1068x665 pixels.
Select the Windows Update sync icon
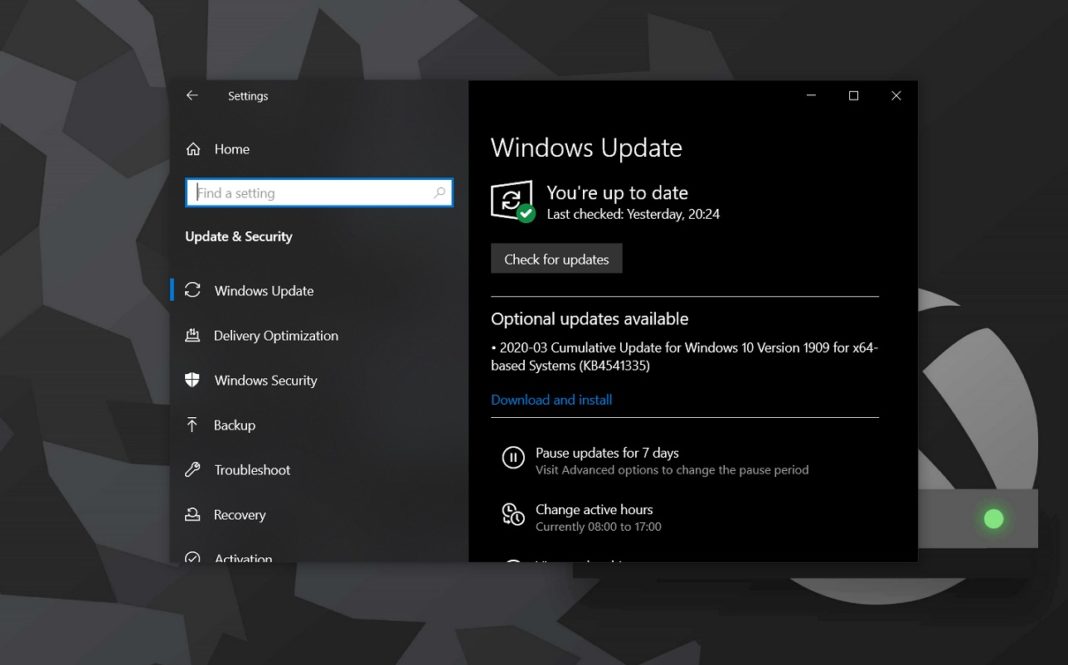coord(193,290)
